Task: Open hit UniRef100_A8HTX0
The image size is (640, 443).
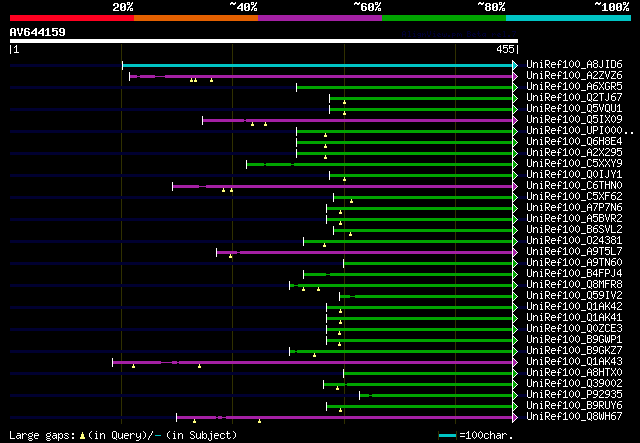Action: point(574,373)
